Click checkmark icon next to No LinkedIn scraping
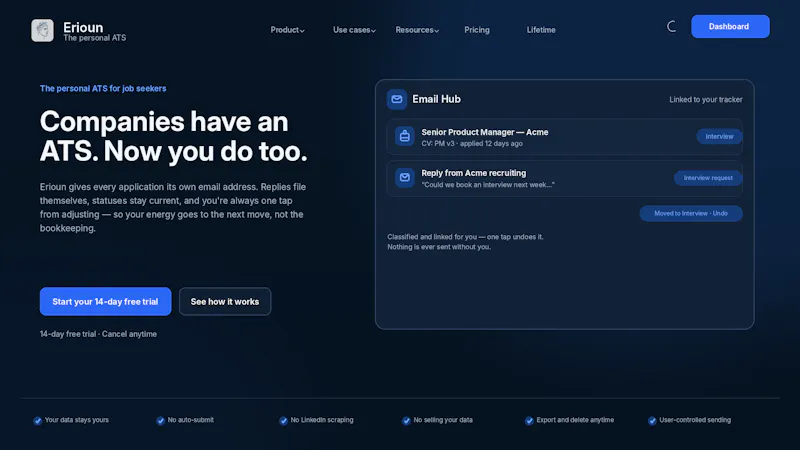 [283, 420]
